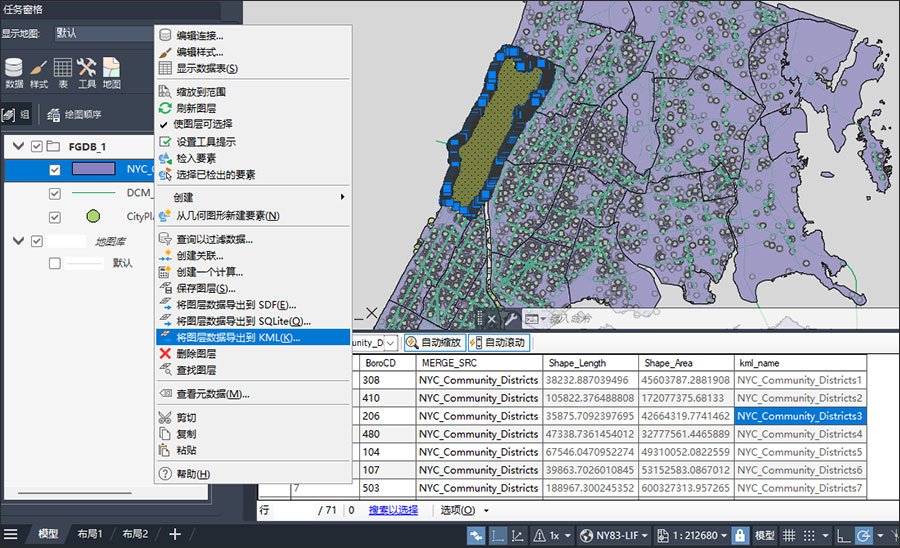
Task: Click the 样式 (Style) brush icon
Action: (38, 73)
